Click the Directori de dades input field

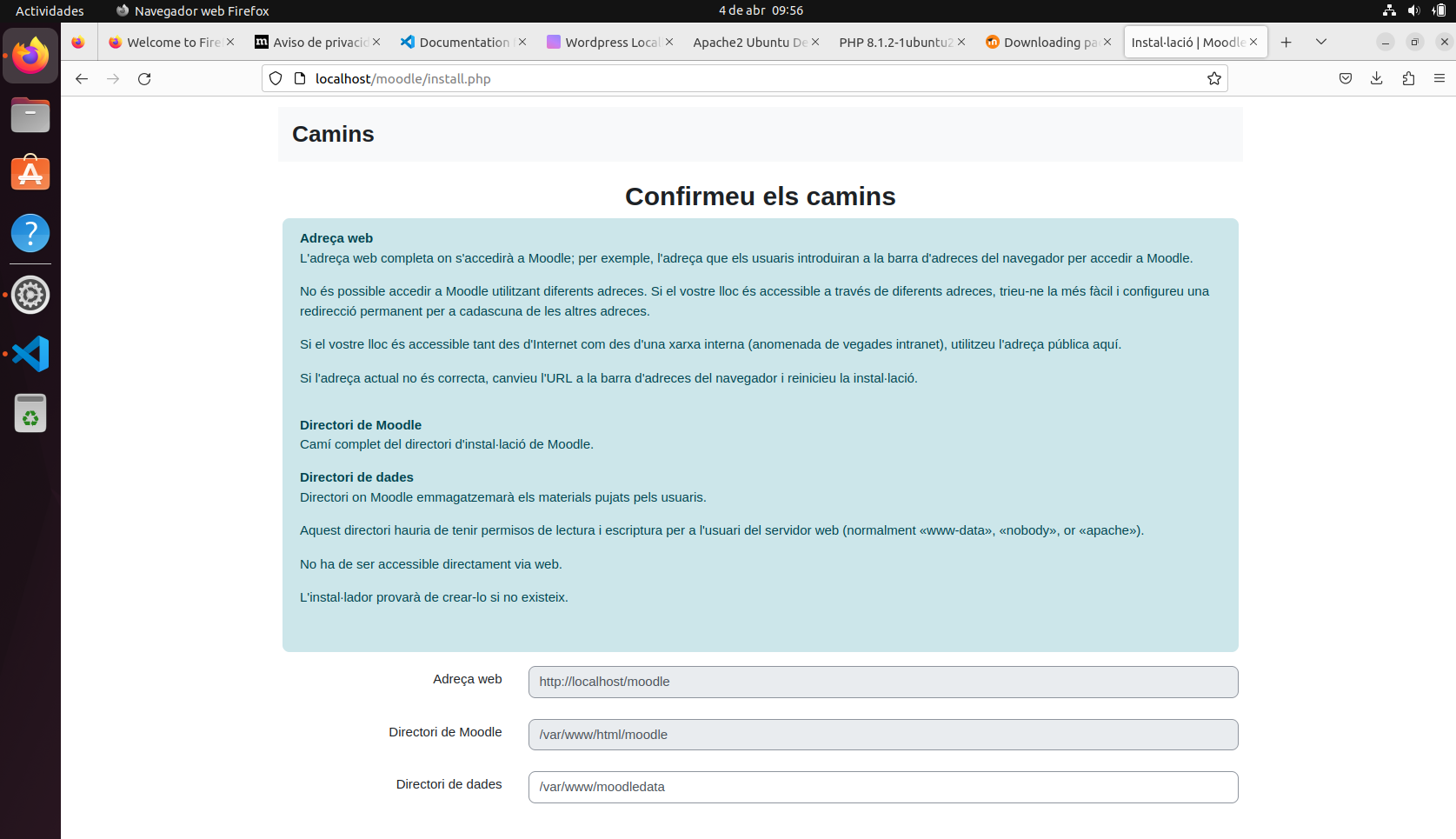click(x=882, y=787)
